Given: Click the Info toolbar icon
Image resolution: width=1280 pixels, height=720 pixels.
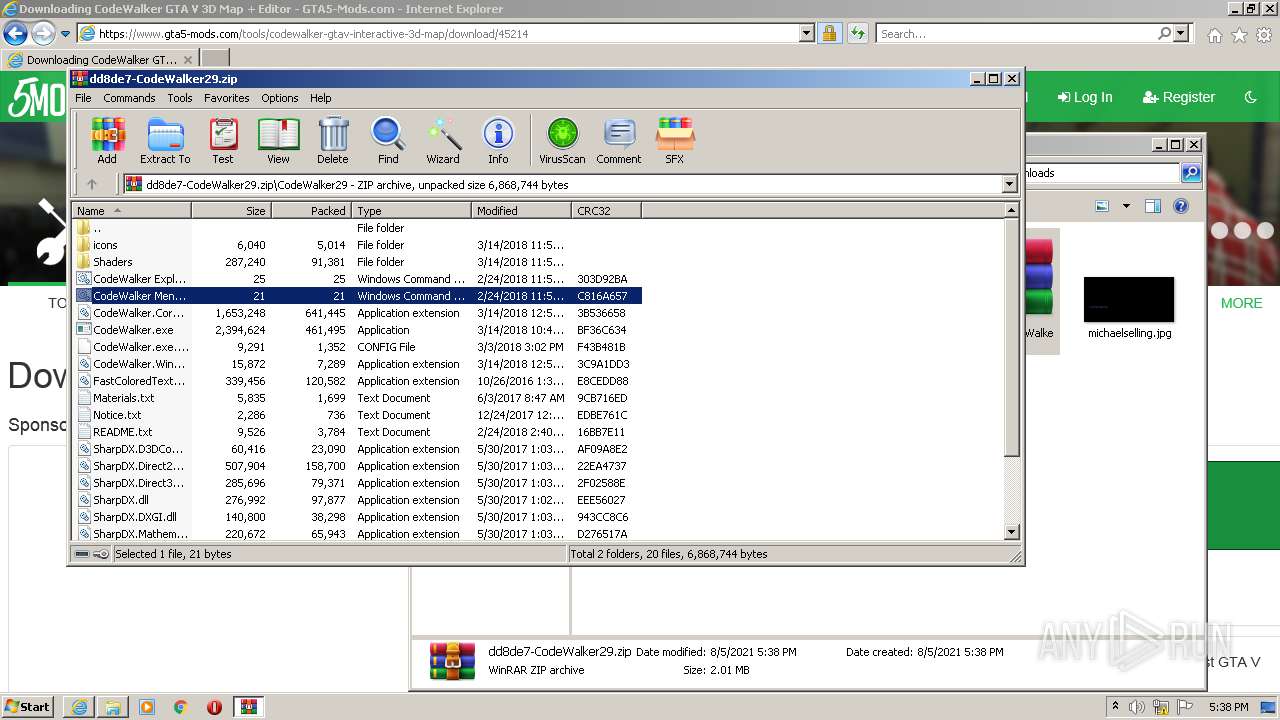Looking at the screenshot, I should point(498,141).
